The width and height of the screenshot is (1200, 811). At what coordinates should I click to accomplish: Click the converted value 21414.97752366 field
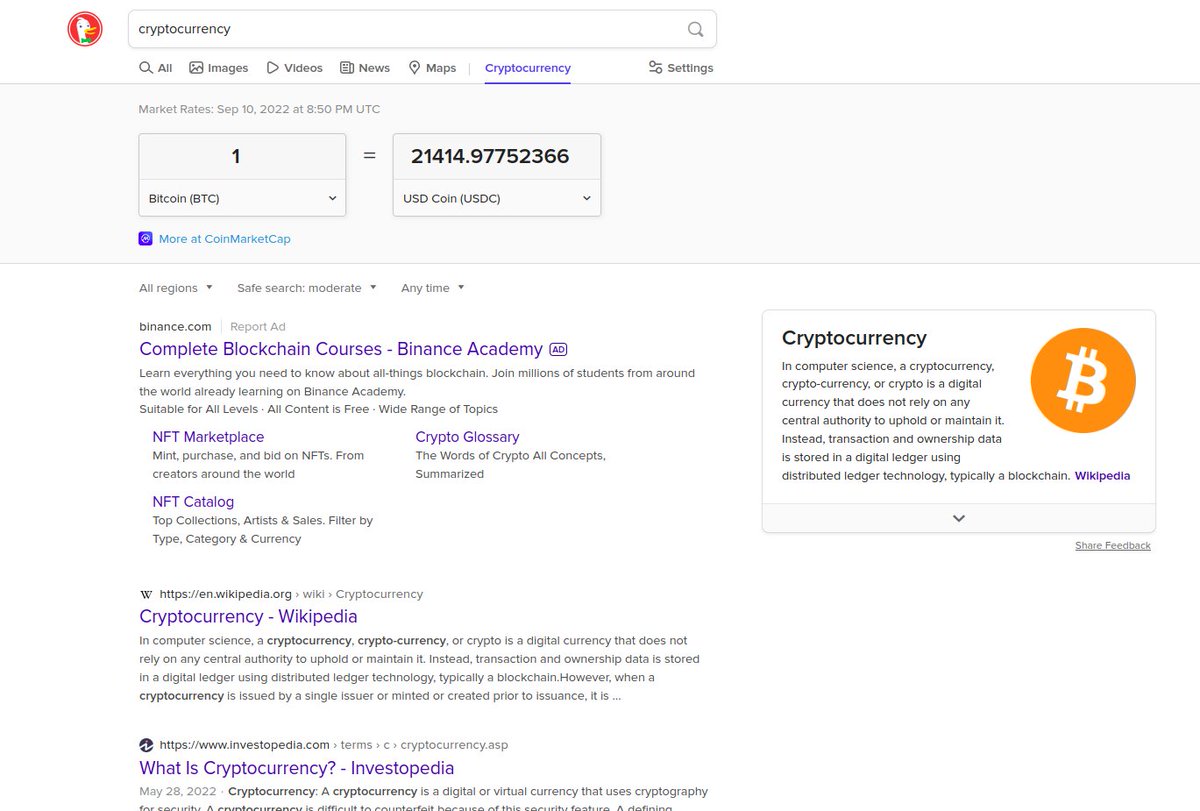497,157
